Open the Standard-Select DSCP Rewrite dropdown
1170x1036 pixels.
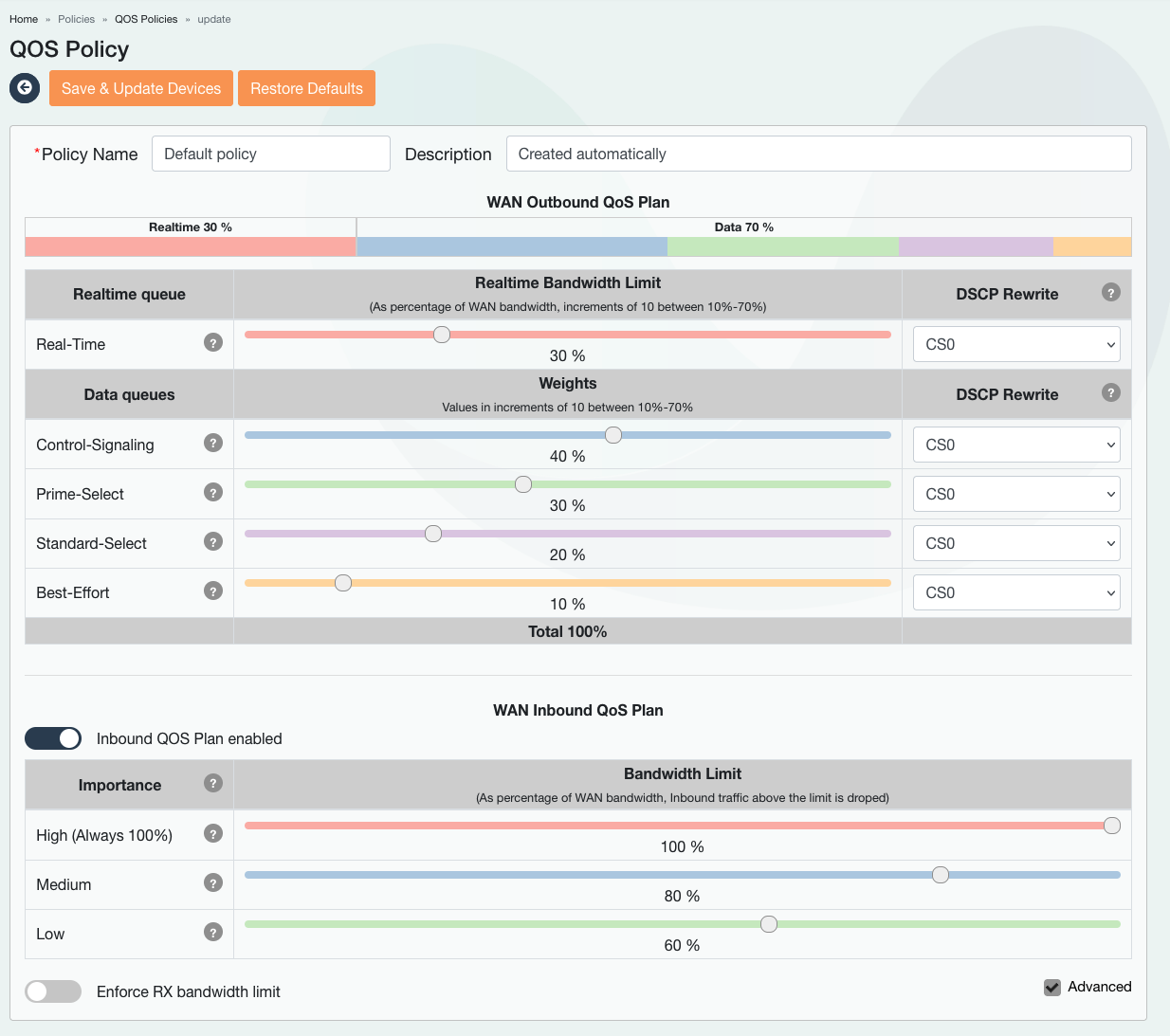[x=1016, y=543]
